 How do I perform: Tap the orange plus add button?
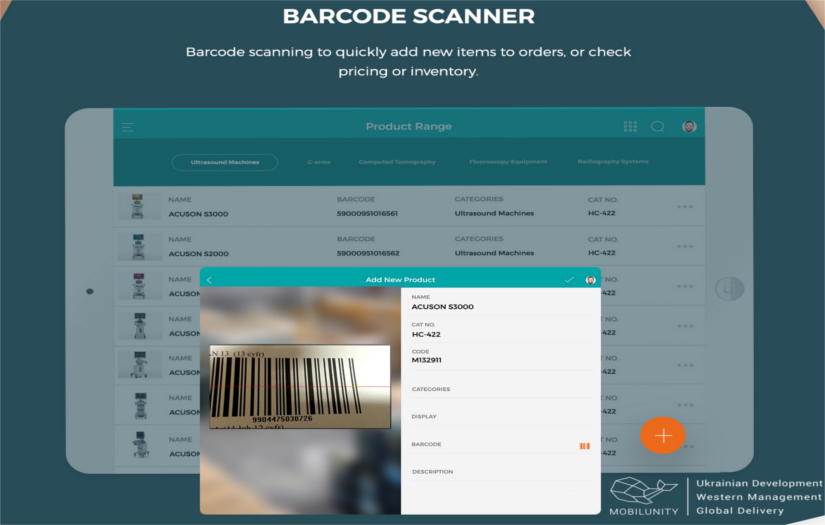(x=663, y=435)
